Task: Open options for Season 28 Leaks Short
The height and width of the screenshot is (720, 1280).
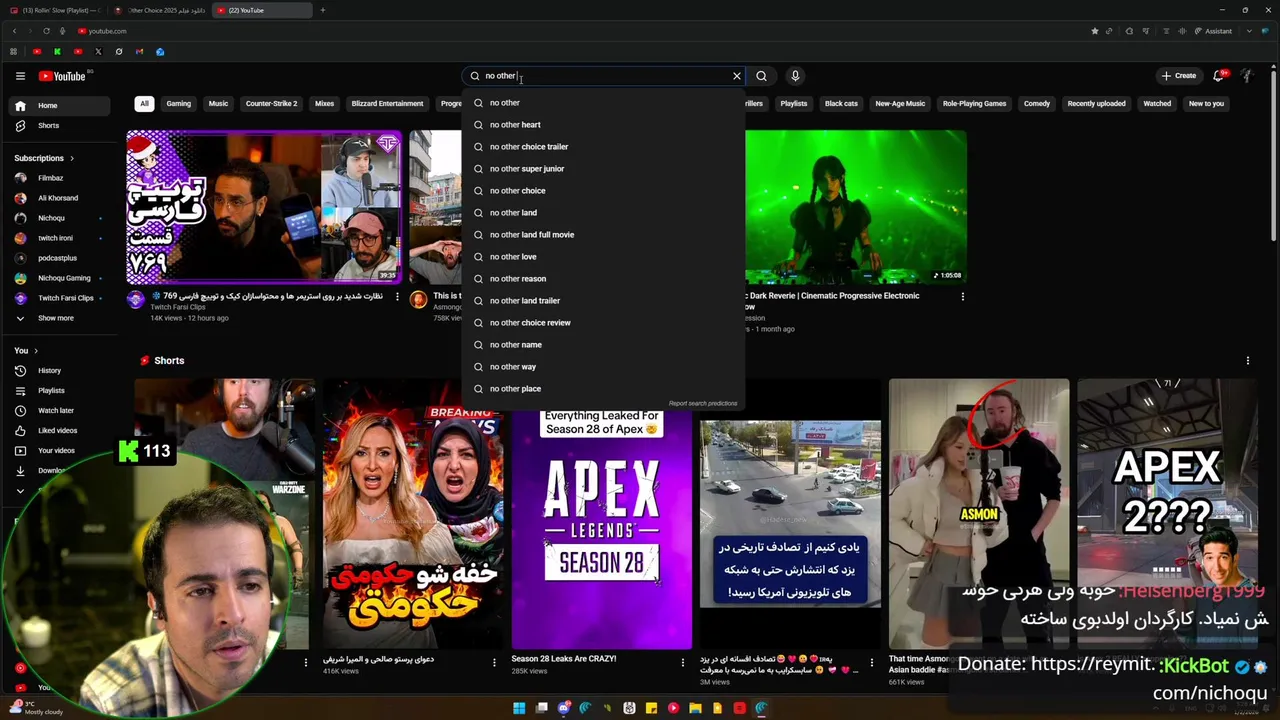Action: tap(683, 662)
